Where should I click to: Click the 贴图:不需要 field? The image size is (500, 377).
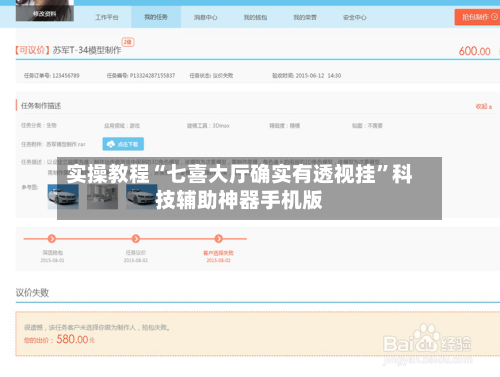tap(367, 126)
